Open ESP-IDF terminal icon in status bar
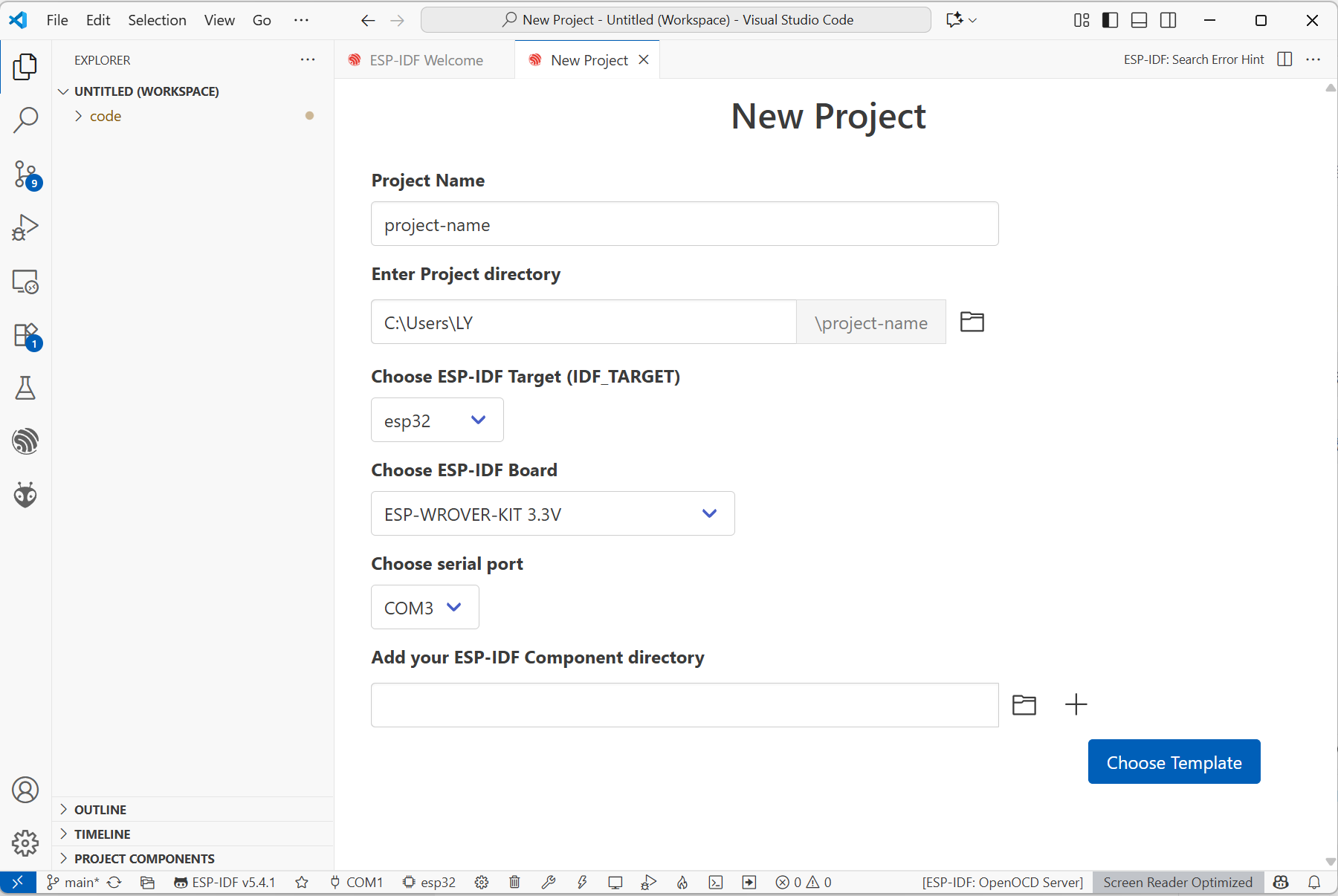 (716, 882)
